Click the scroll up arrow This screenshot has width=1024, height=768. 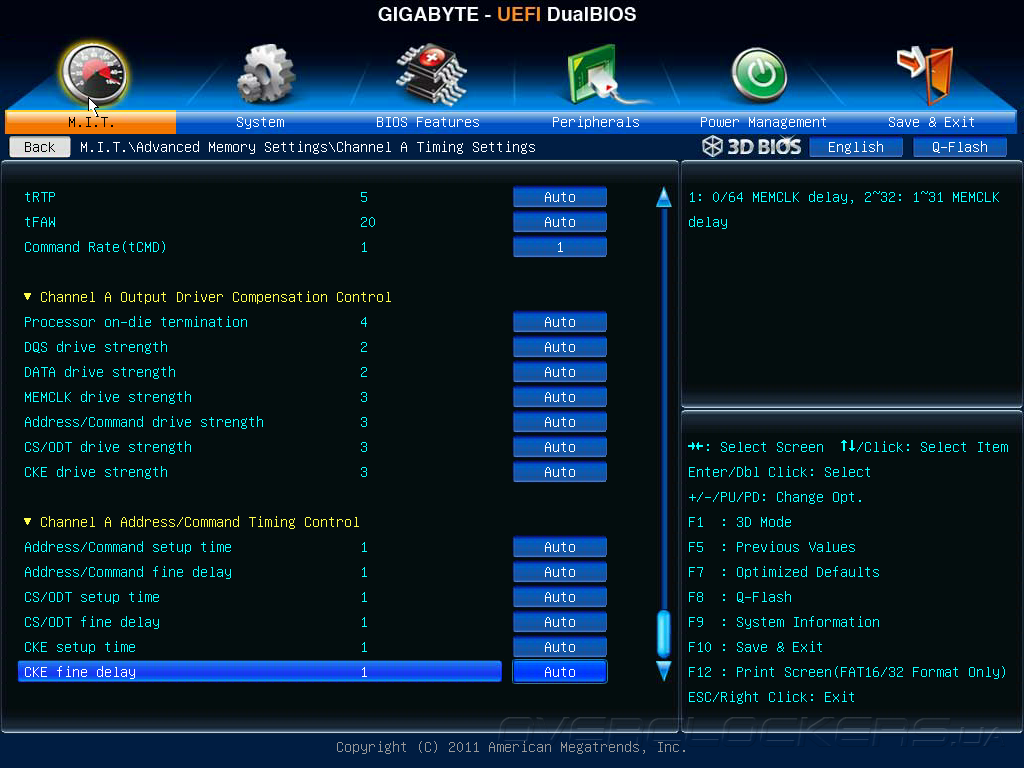click(664, 197)
